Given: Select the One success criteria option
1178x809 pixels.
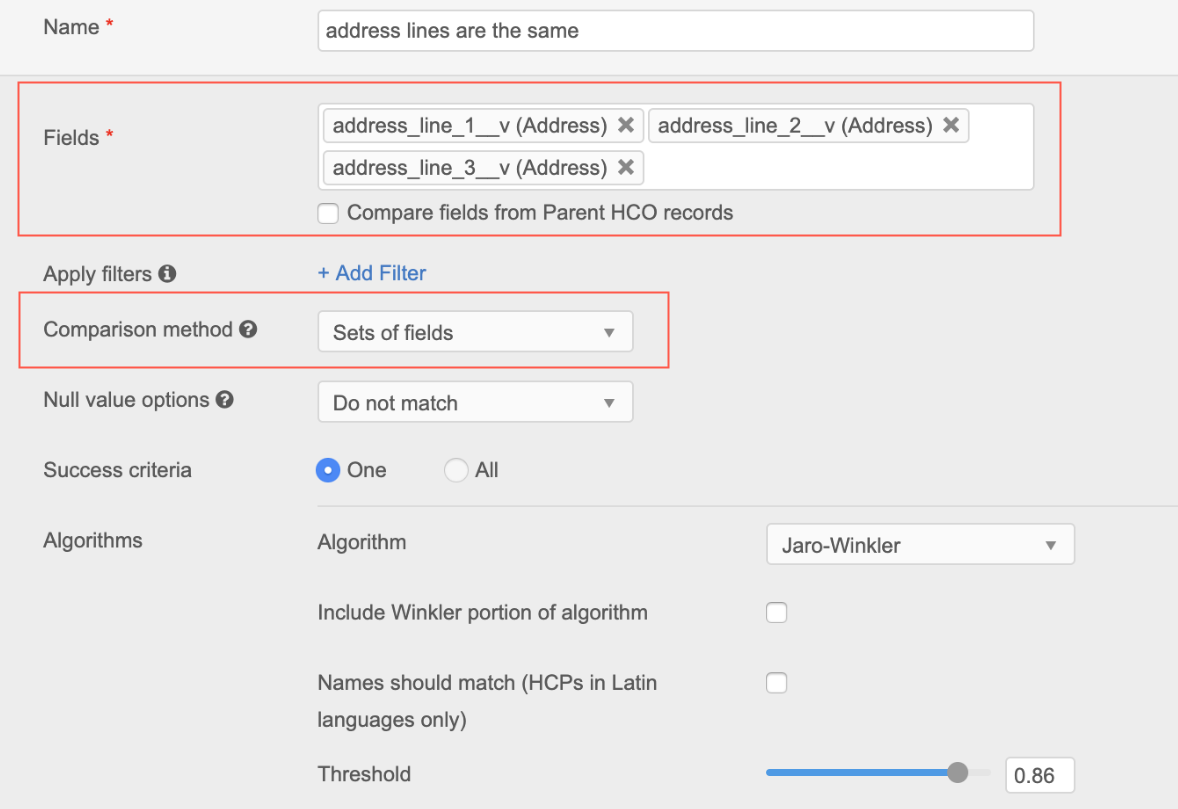Looking at the screenshot, I should pos(328,470).
